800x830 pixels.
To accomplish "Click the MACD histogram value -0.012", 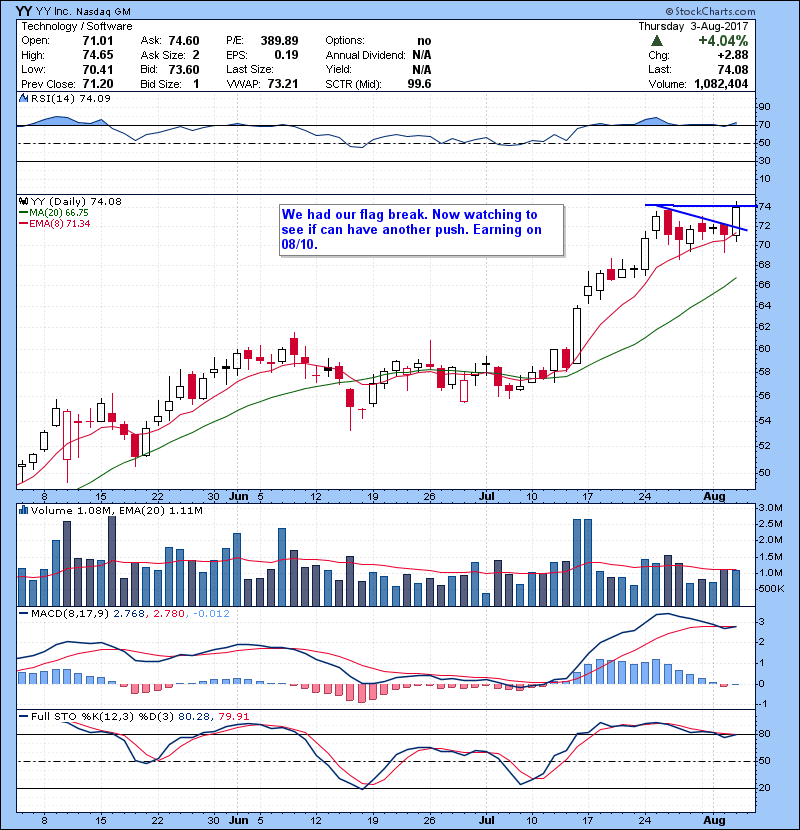I will (212, 614).
